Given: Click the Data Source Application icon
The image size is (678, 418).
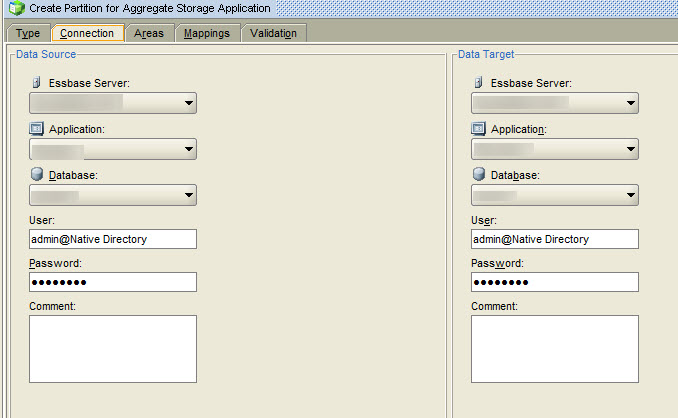Looking at the screenshot, I should [37, 129].
